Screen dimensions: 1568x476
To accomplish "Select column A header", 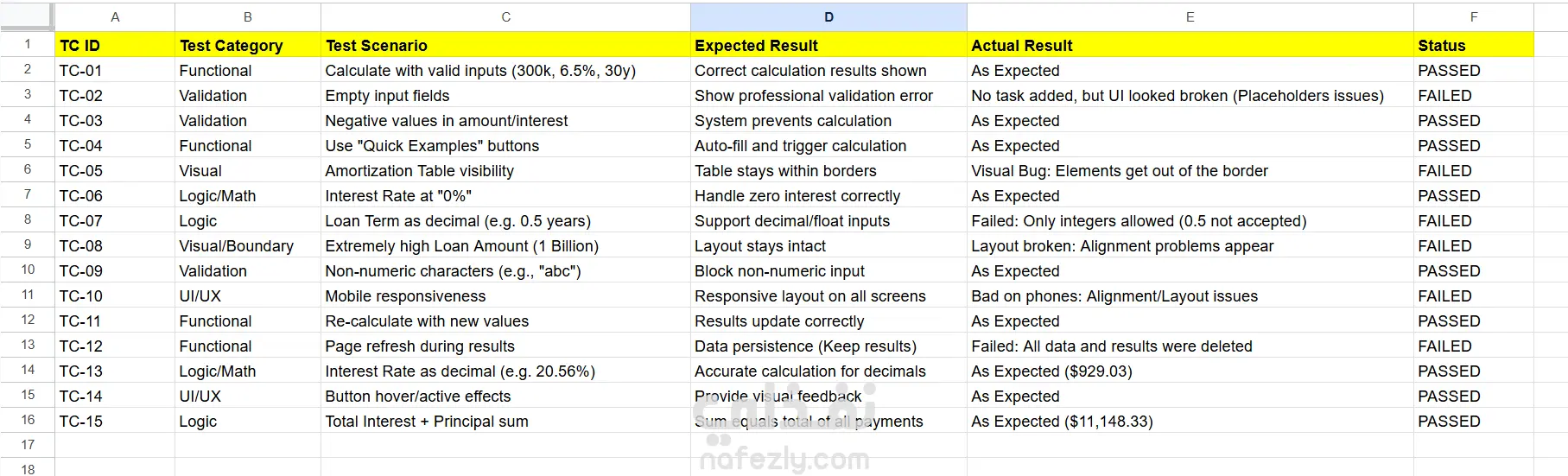I will click(115, 17).
